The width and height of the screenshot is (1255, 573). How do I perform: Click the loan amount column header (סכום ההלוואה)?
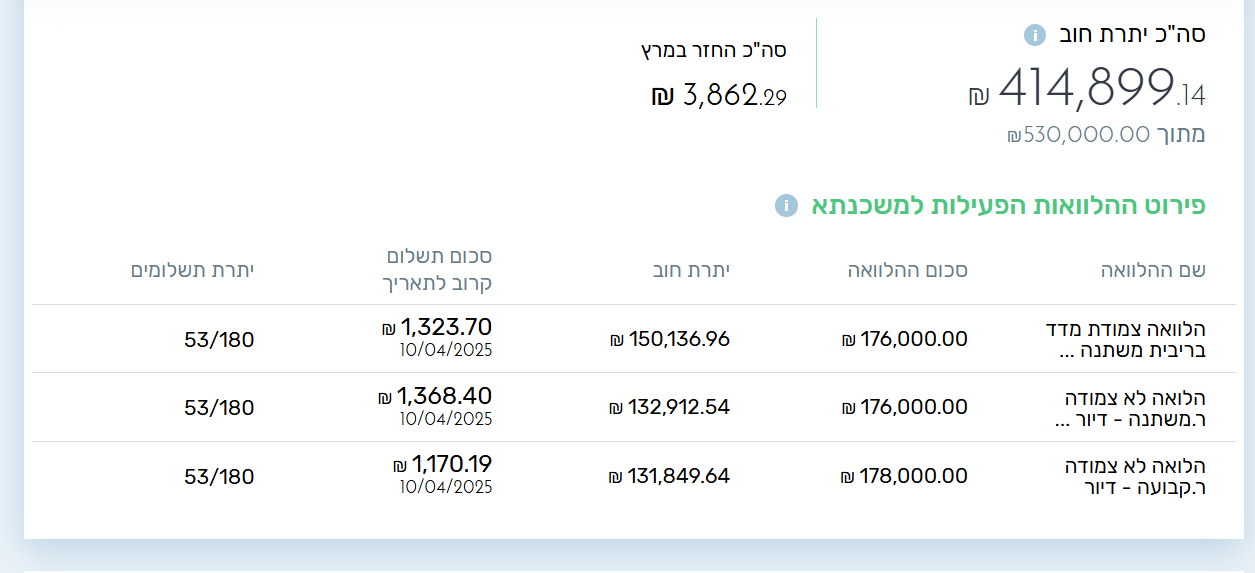(908, 270)
